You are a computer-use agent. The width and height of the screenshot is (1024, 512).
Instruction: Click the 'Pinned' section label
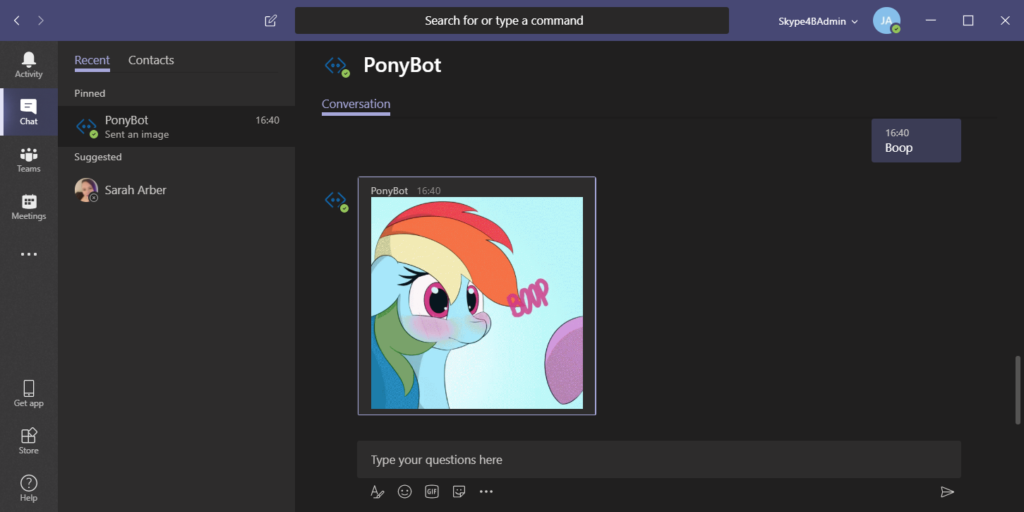[x=89, y=93]
